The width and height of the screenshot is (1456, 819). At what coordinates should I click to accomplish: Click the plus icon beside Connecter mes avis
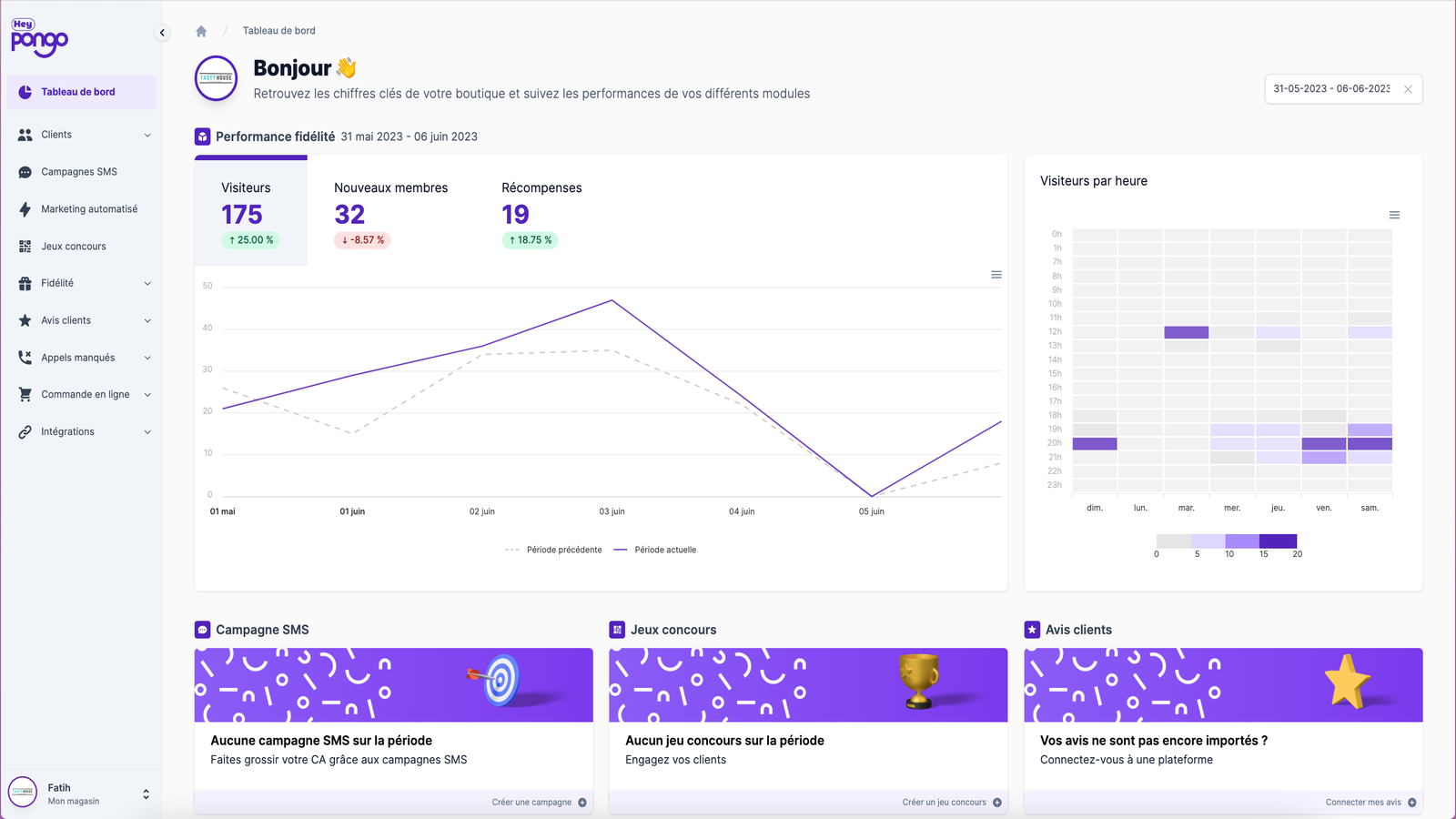[1412, 803]
